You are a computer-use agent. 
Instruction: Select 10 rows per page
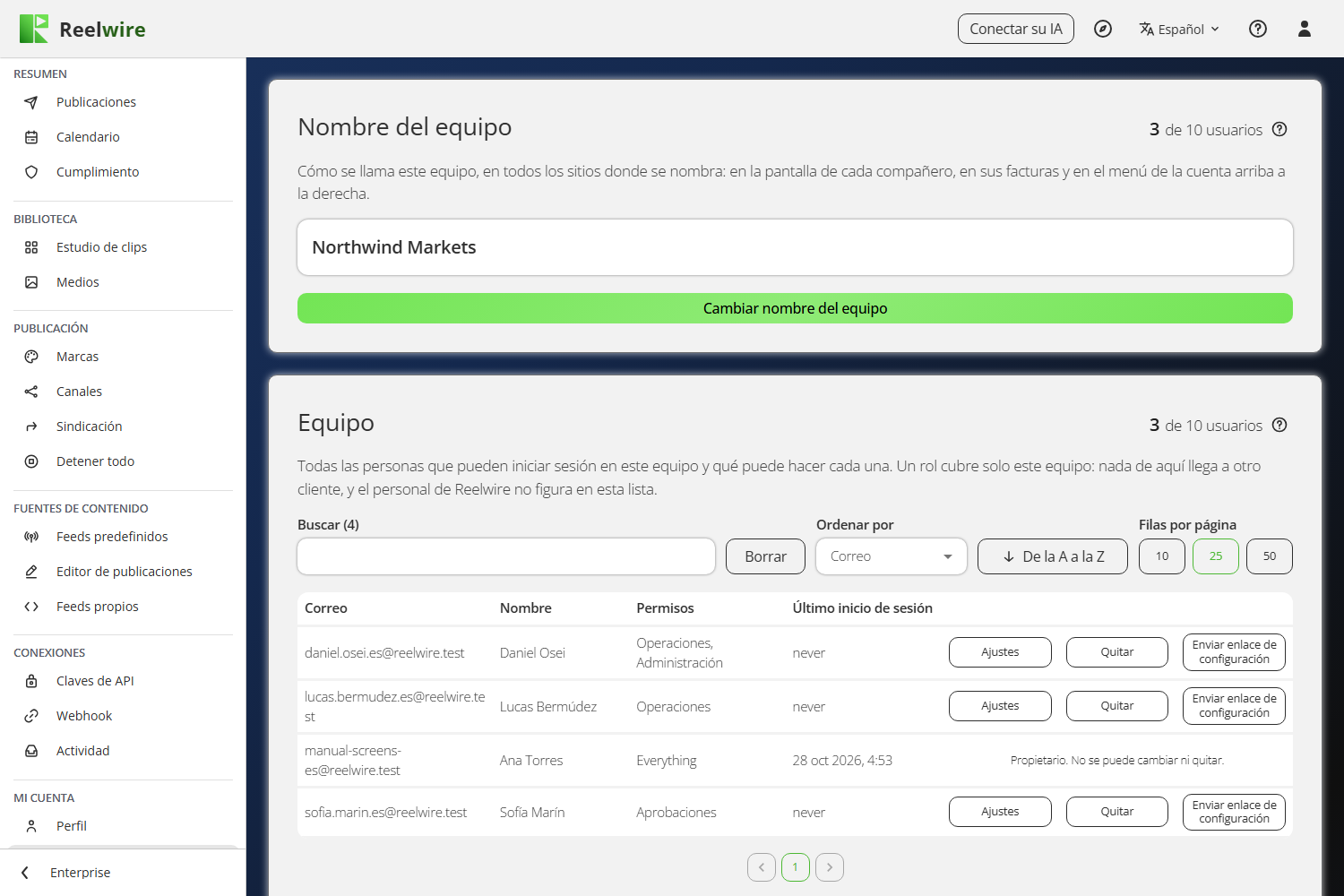coord(1162,556)
